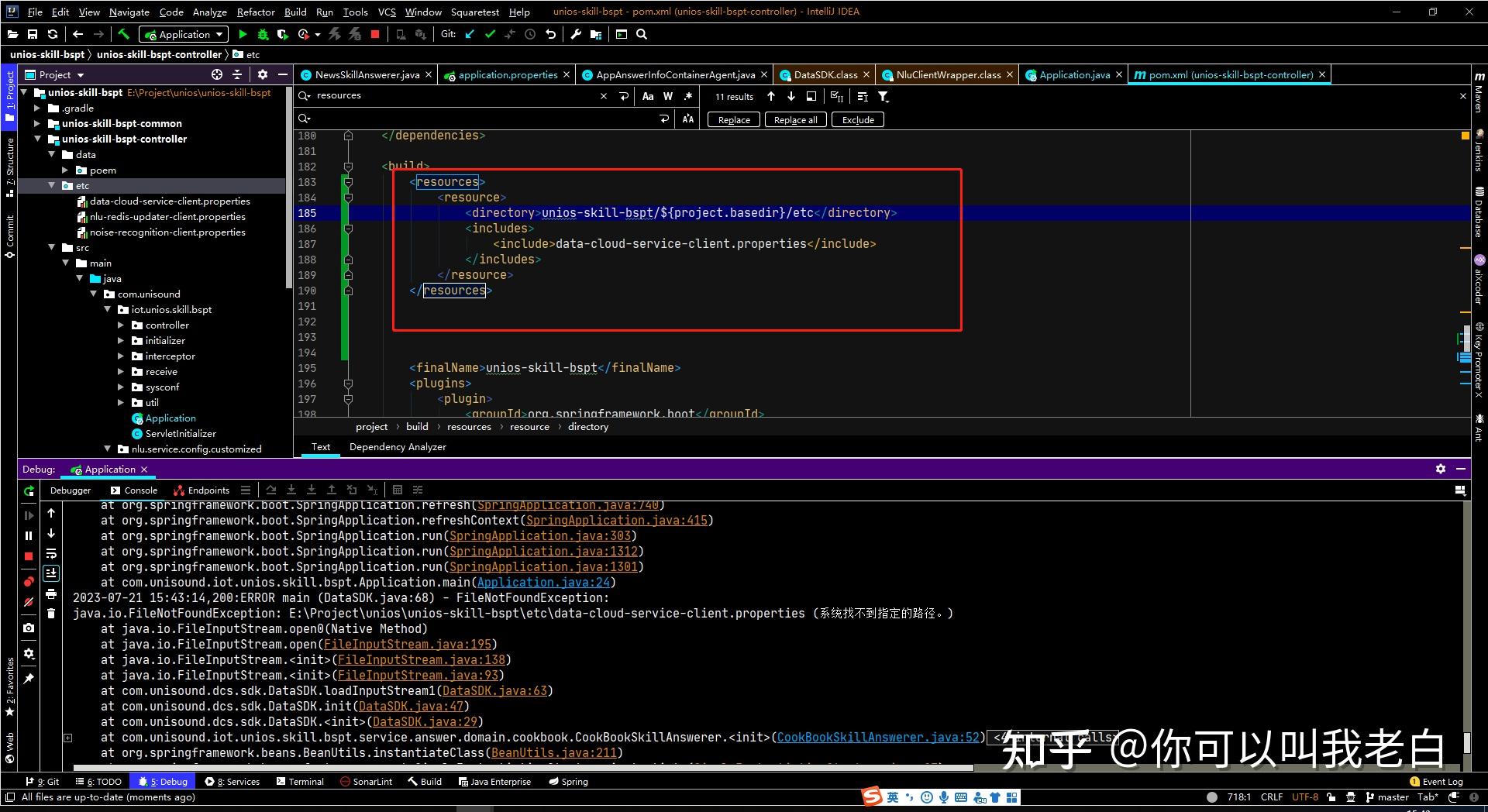Toggle scroll to end of console
The height and width of the screenshot is (812, 1488).
pyautogui.click(x=51, y=573)
